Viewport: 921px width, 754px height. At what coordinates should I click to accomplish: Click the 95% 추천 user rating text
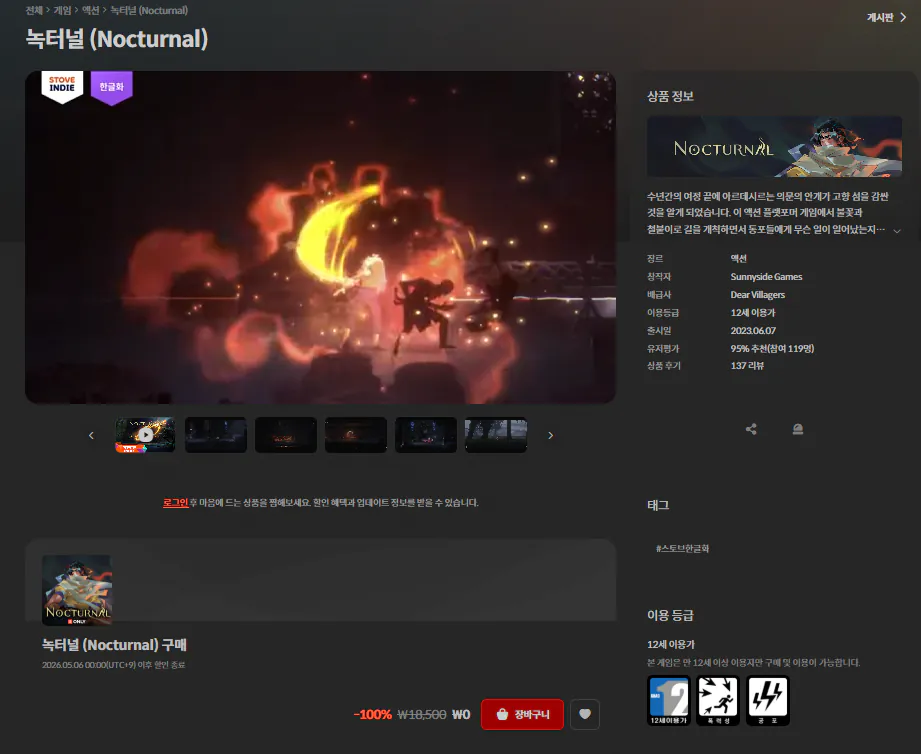coord(772,348)
